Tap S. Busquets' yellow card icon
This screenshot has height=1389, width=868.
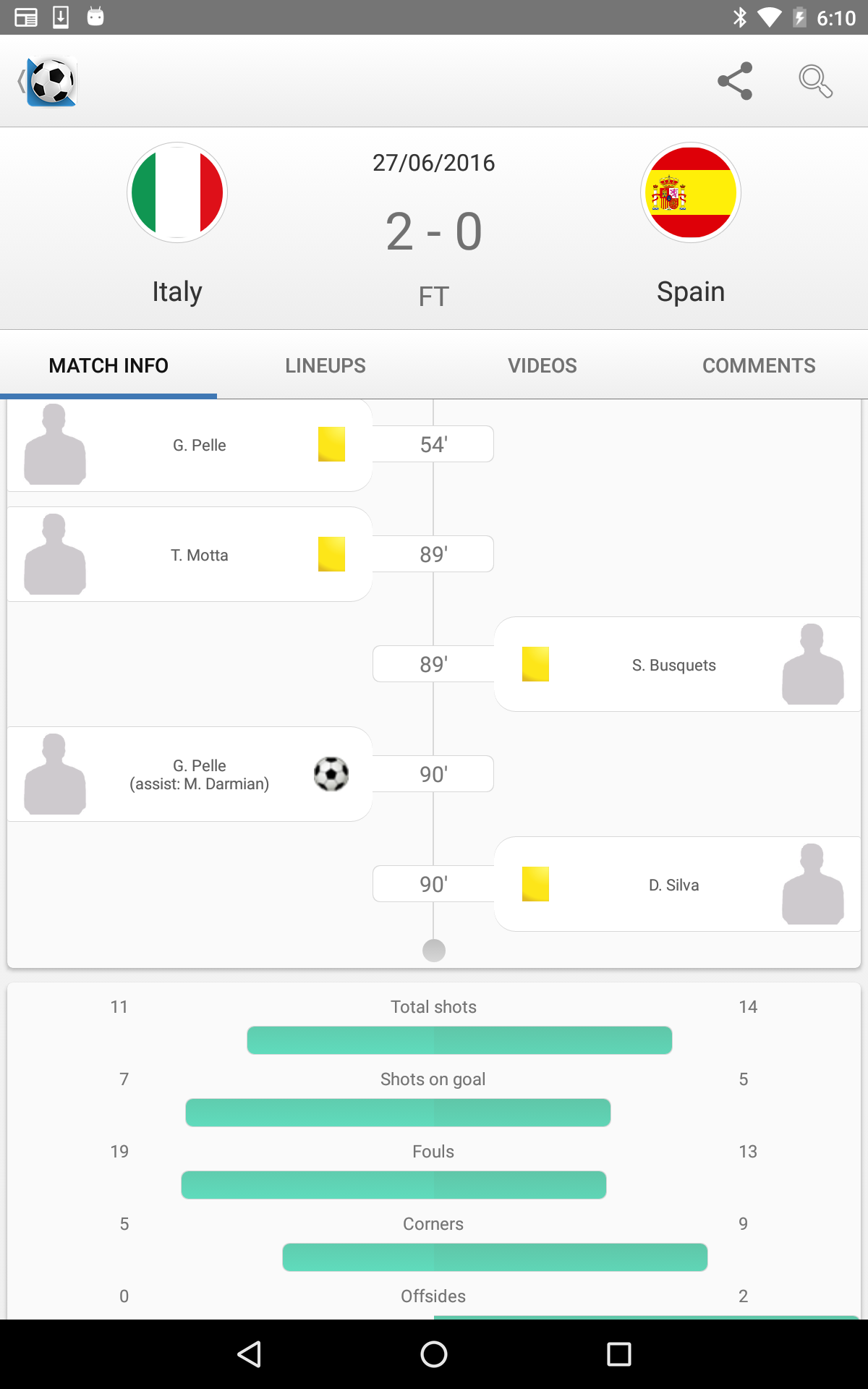(535, 664)
